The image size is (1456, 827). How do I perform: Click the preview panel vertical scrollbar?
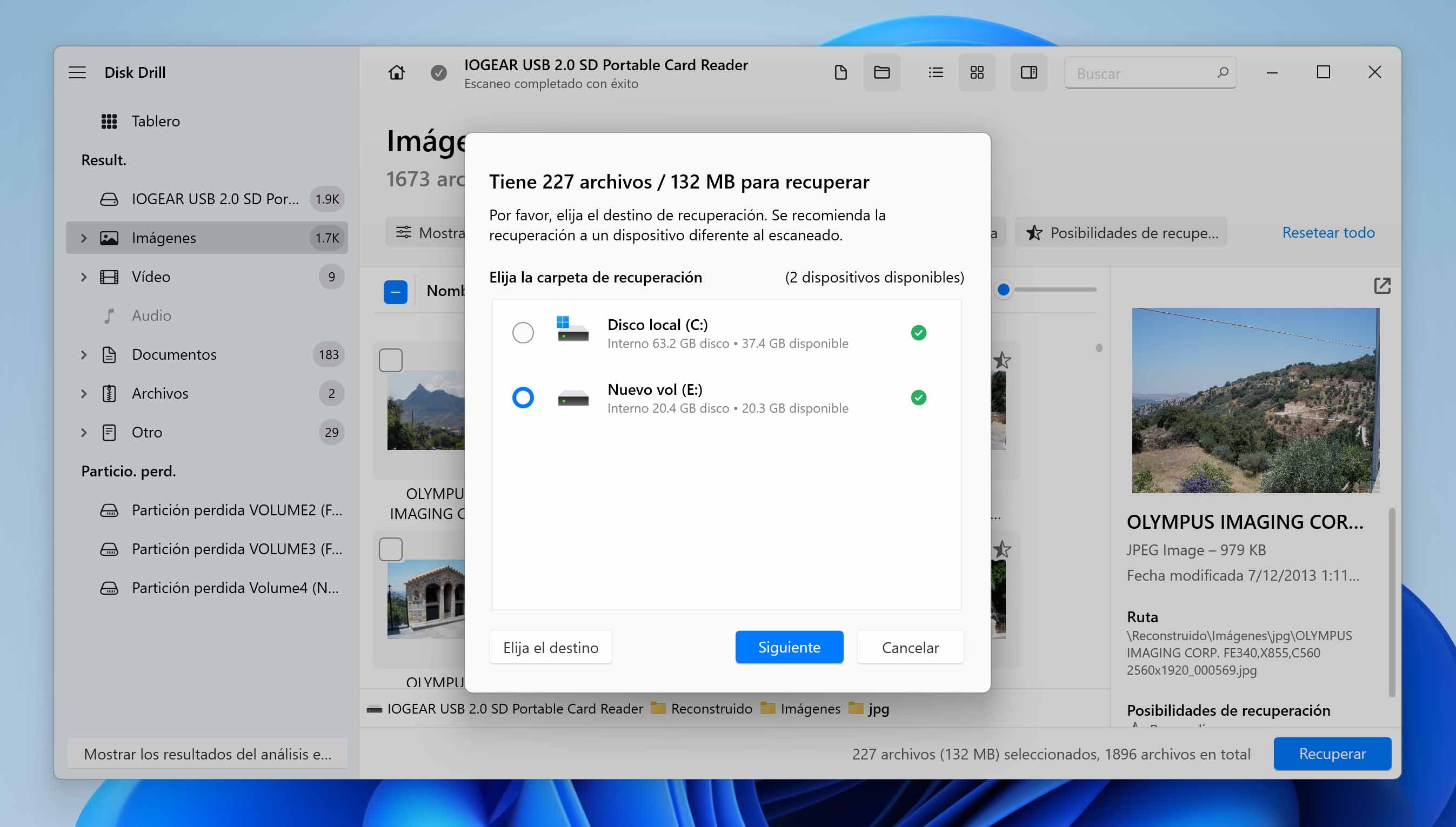pos(1391,602)
